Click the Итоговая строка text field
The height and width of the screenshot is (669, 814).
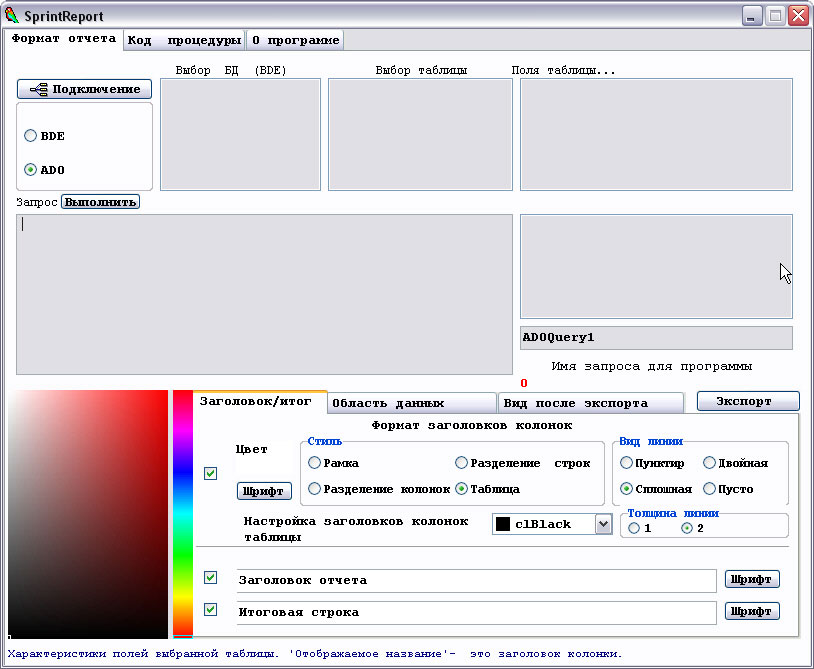tap(477, 612)
